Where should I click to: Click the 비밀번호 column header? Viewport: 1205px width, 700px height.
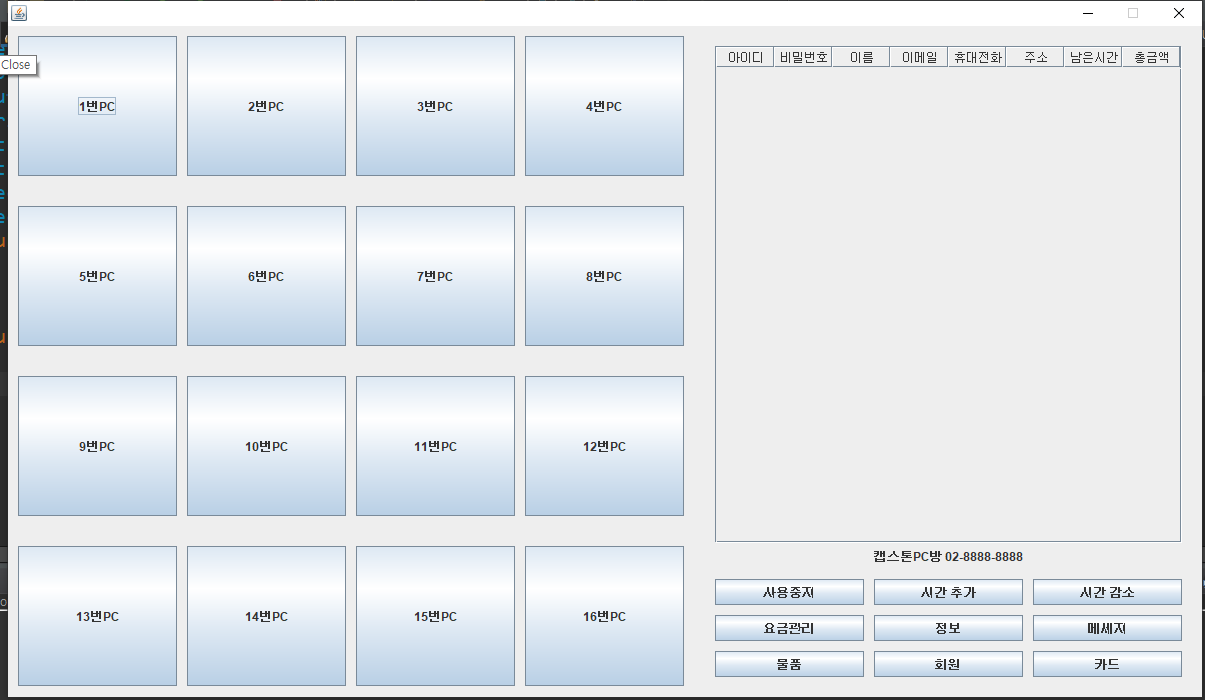pyautogui.click(x=803, y=58)
